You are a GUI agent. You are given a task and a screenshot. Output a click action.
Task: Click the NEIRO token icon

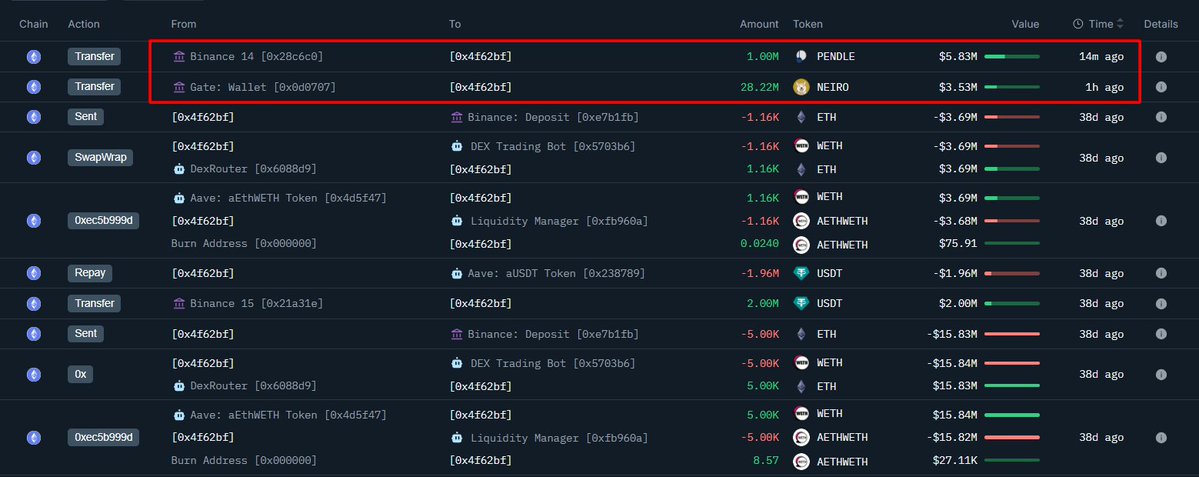tap(801, 87)
